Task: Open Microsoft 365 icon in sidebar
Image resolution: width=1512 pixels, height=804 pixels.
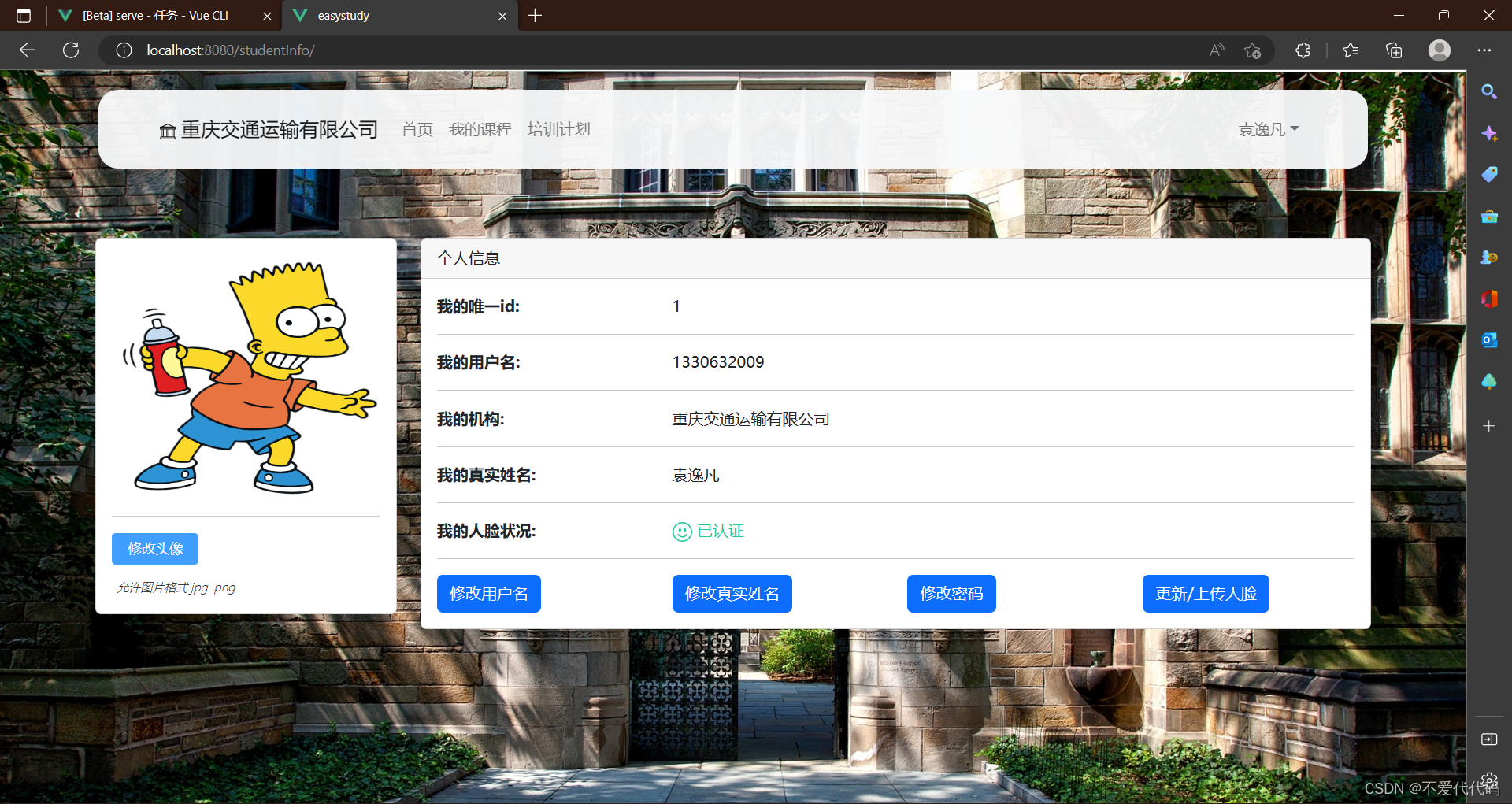Action: [x=1489, y=299]
